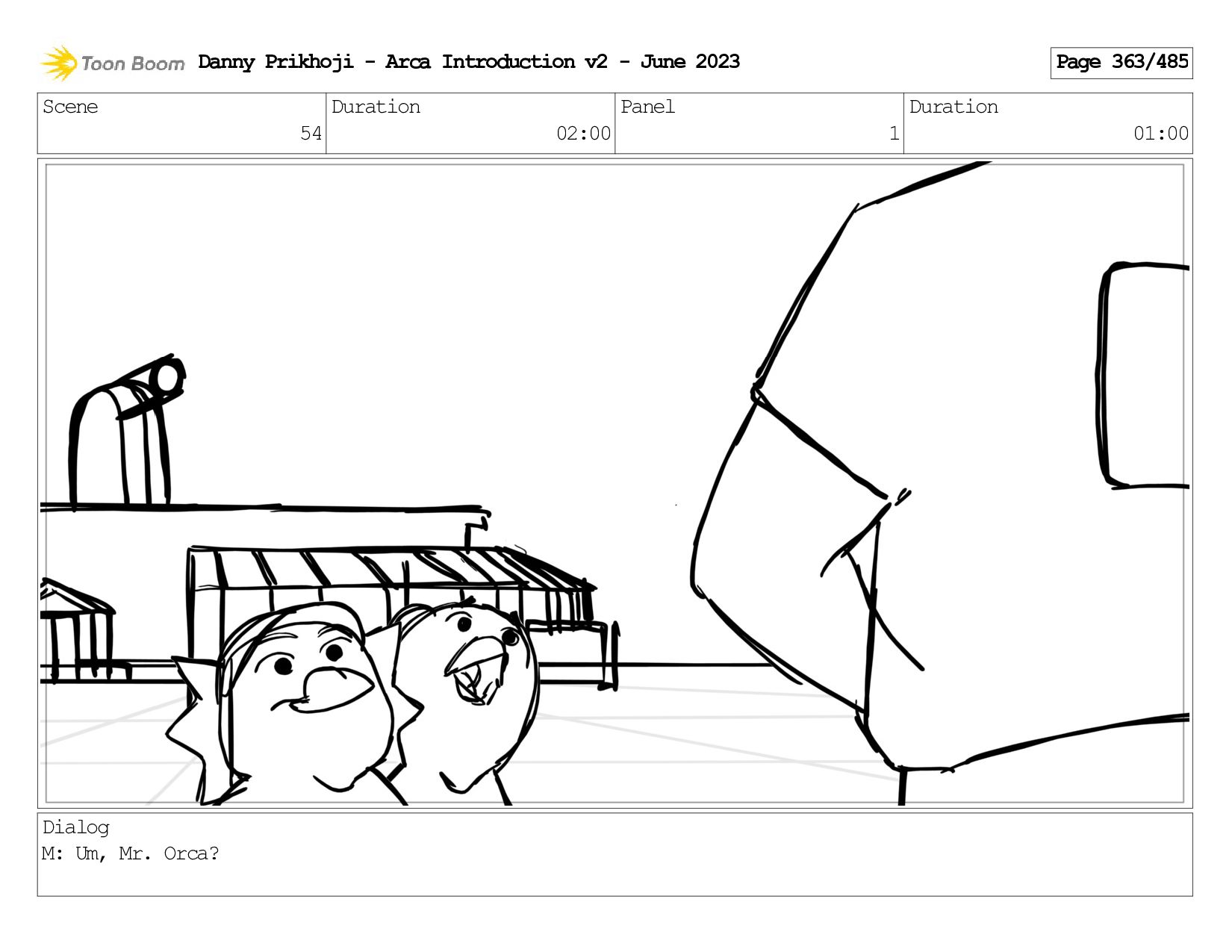Click the 'Scene' header label
Screen dimensions: 1232x952
pyautogui.click(x=70, y=107)
